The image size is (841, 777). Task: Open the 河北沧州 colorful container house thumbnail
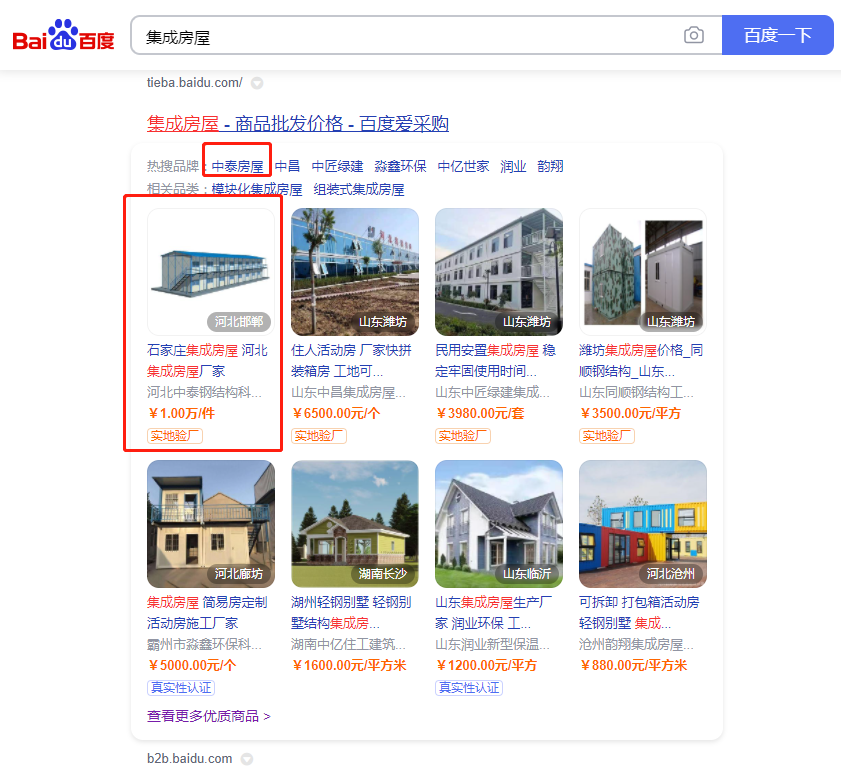643,523
